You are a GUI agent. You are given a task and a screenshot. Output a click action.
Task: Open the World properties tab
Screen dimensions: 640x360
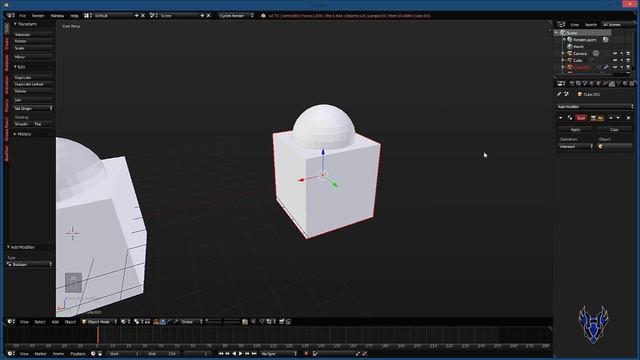(592, 84)
